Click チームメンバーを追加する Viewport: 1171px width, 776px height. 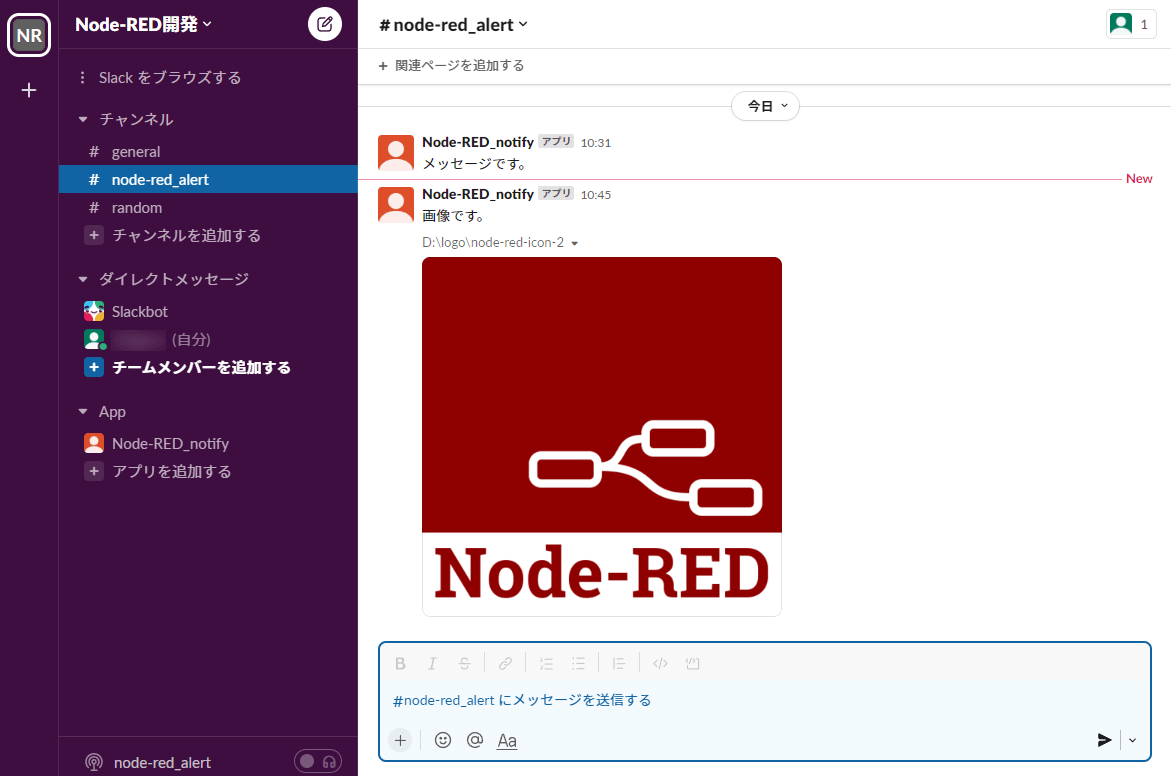click(201, 367)
